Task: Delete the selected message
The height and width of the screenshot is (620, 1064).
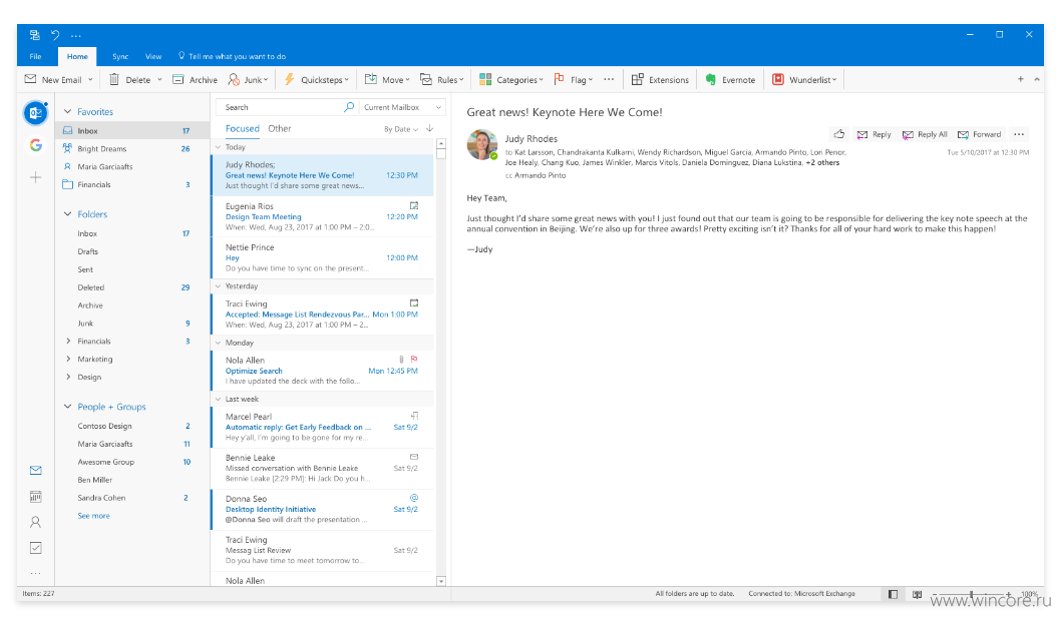Action: coord(130,79)
